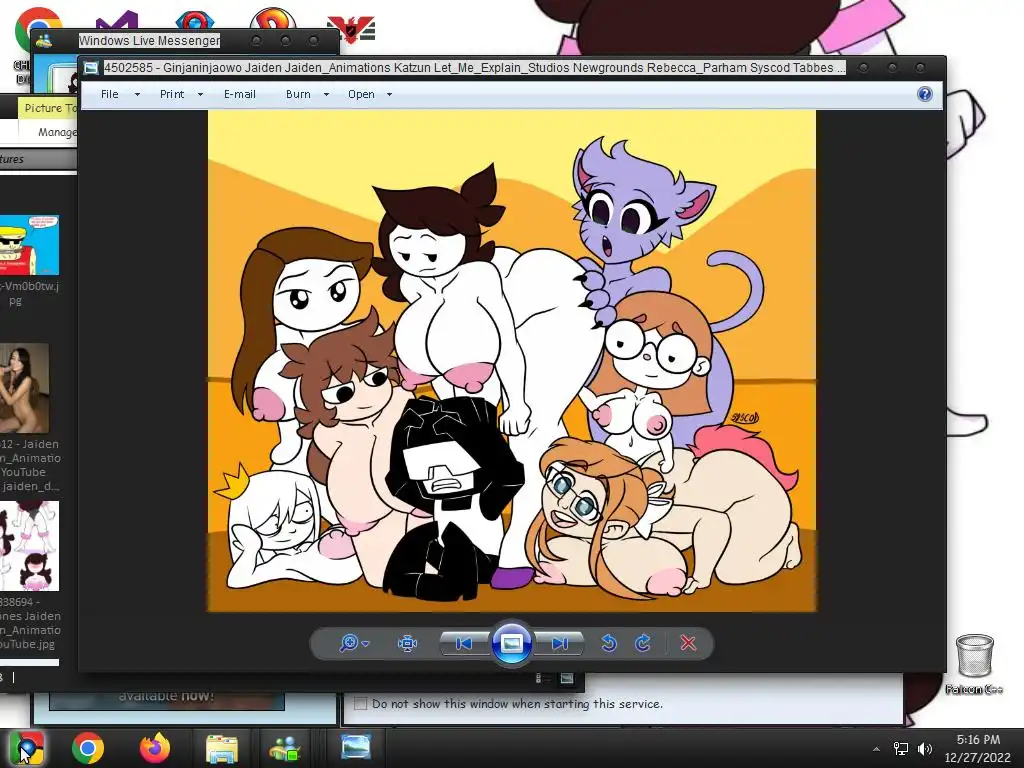Select the red eagle emblem desktop icon
1024x768 pixels.
(x=351, y=29)
